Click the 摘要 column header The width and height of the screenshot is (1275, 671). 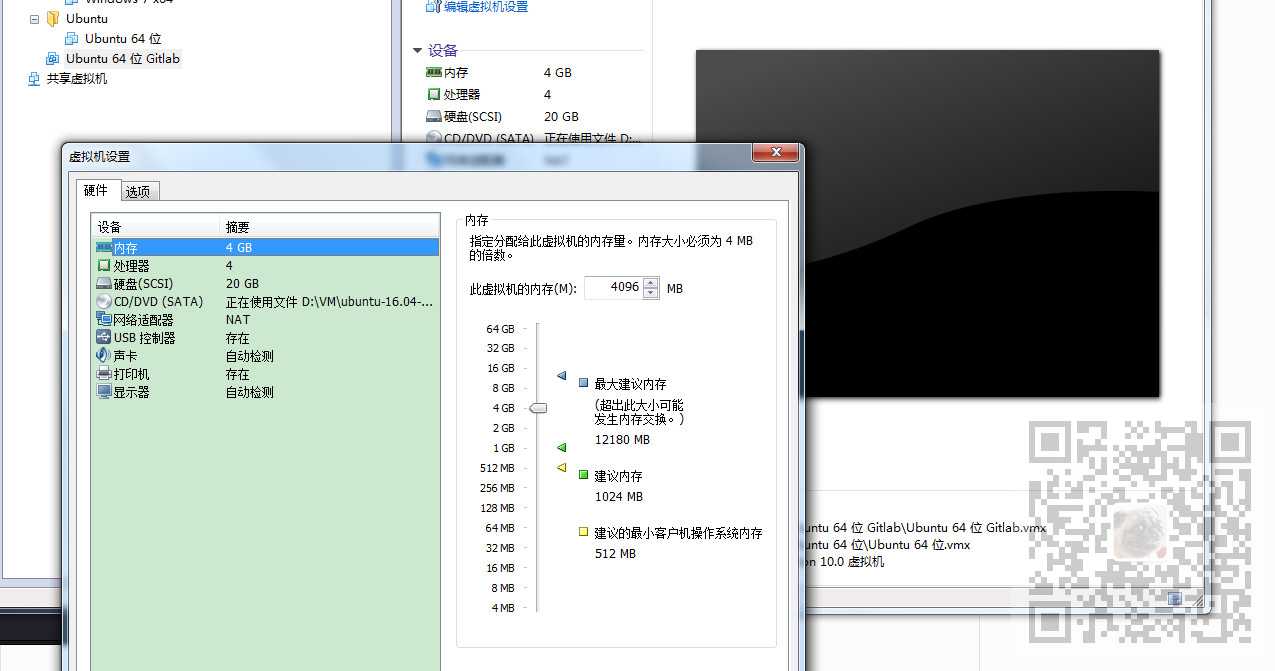[329, 227]
